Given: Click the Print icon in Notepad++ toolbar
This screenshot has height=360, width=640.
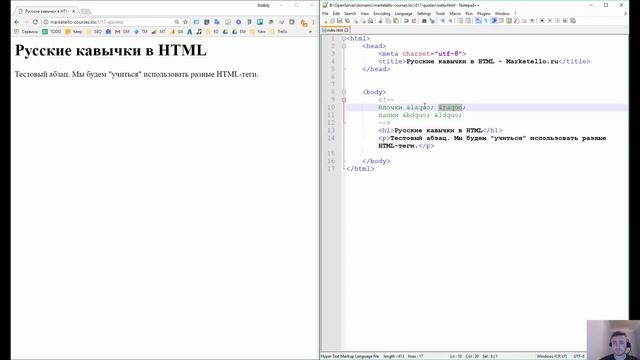Looking at the screenshot, I should click(x=371, y=21).
